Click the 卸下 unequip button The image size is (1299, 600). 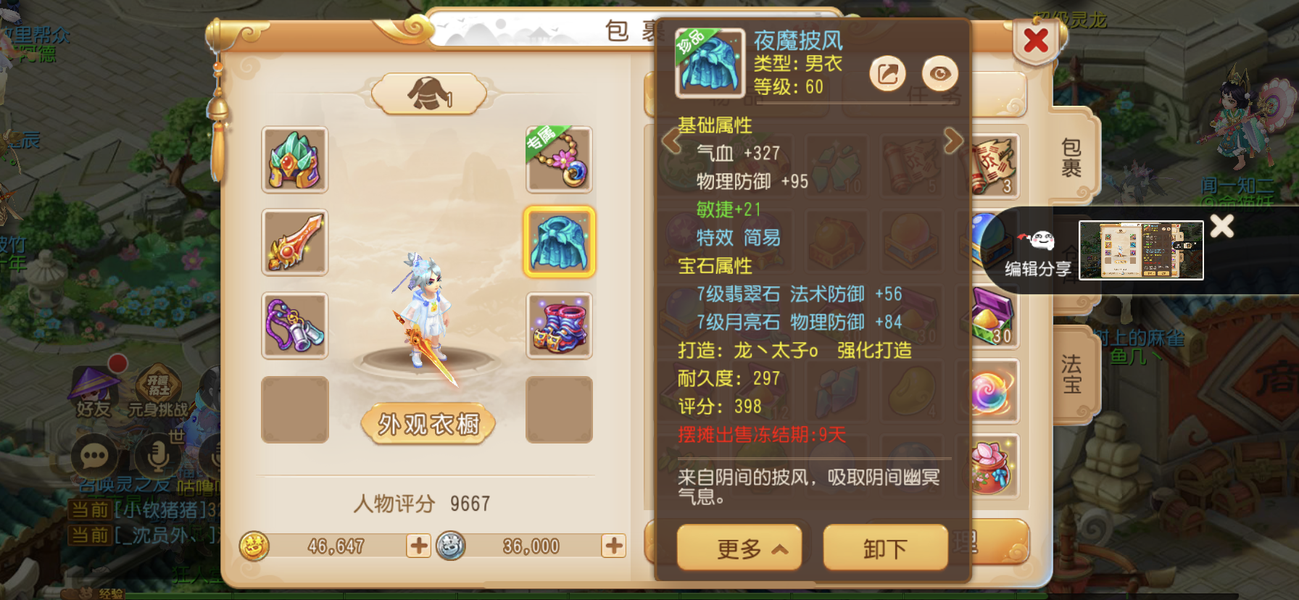[885, 548]
